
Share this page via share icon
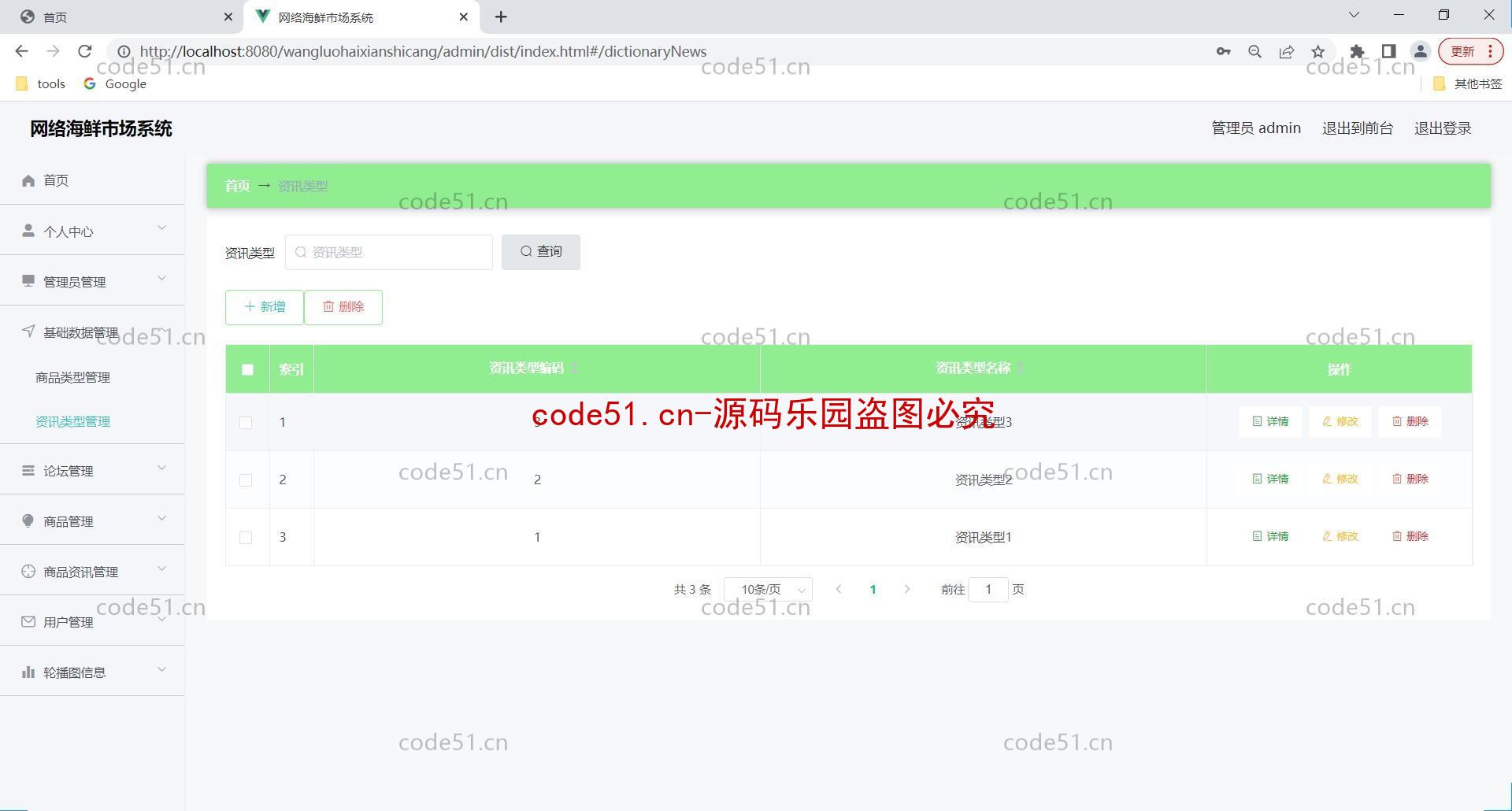[x=1286, y=51]
